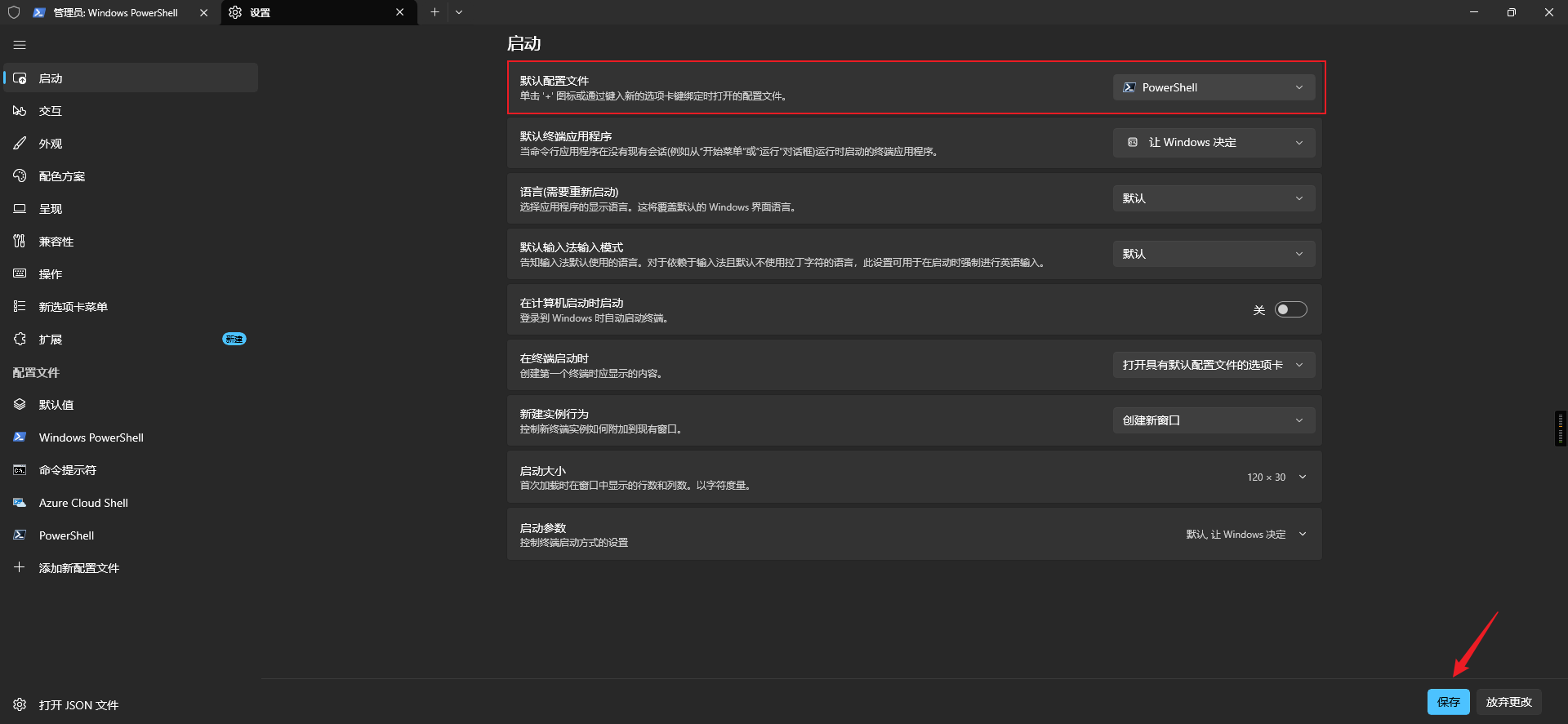Click the 默认, 让 Windows 决定 value text
Screen dimensions: 1568x724
click(1236, 534)
